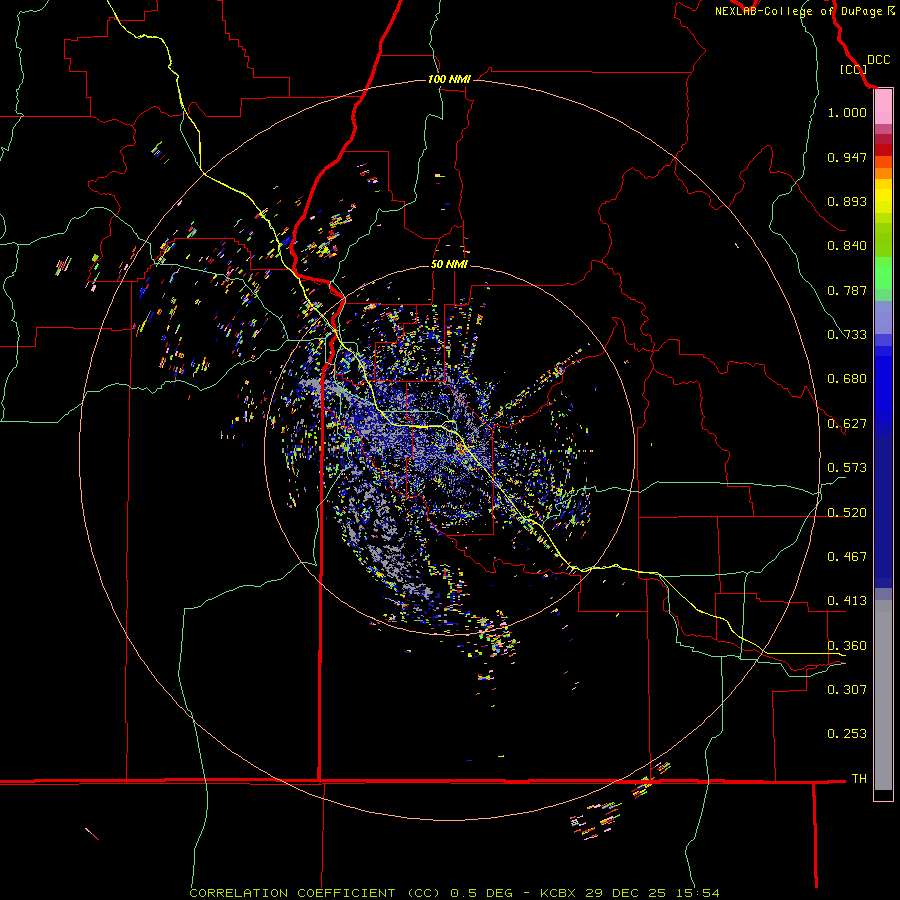This screenshot has height=900, width=900.
Task: Click the 0.787 scale value
Action: click(847, 290)
